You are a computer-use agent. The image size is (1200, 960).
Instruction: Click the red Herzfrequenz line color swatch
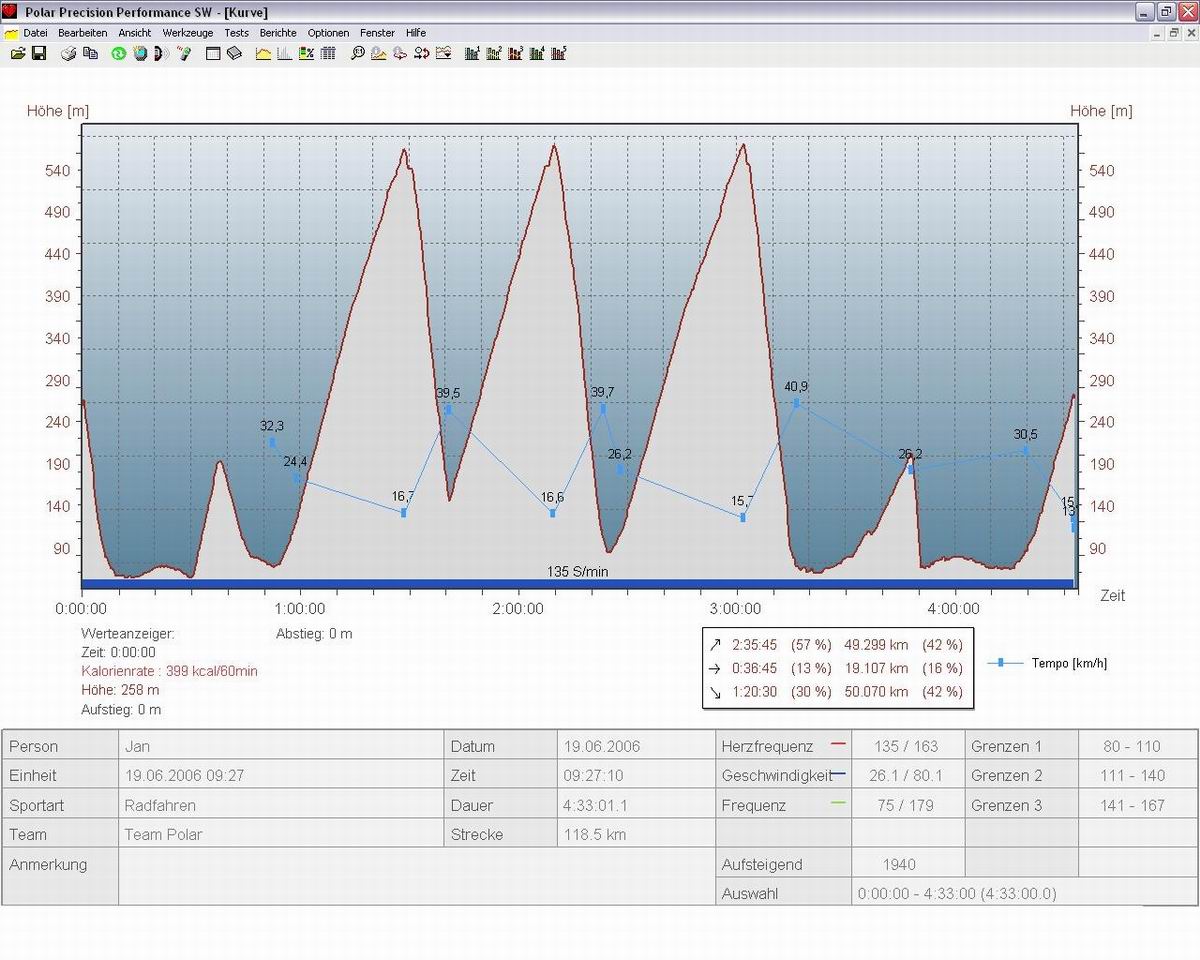[x=838, y=745]
